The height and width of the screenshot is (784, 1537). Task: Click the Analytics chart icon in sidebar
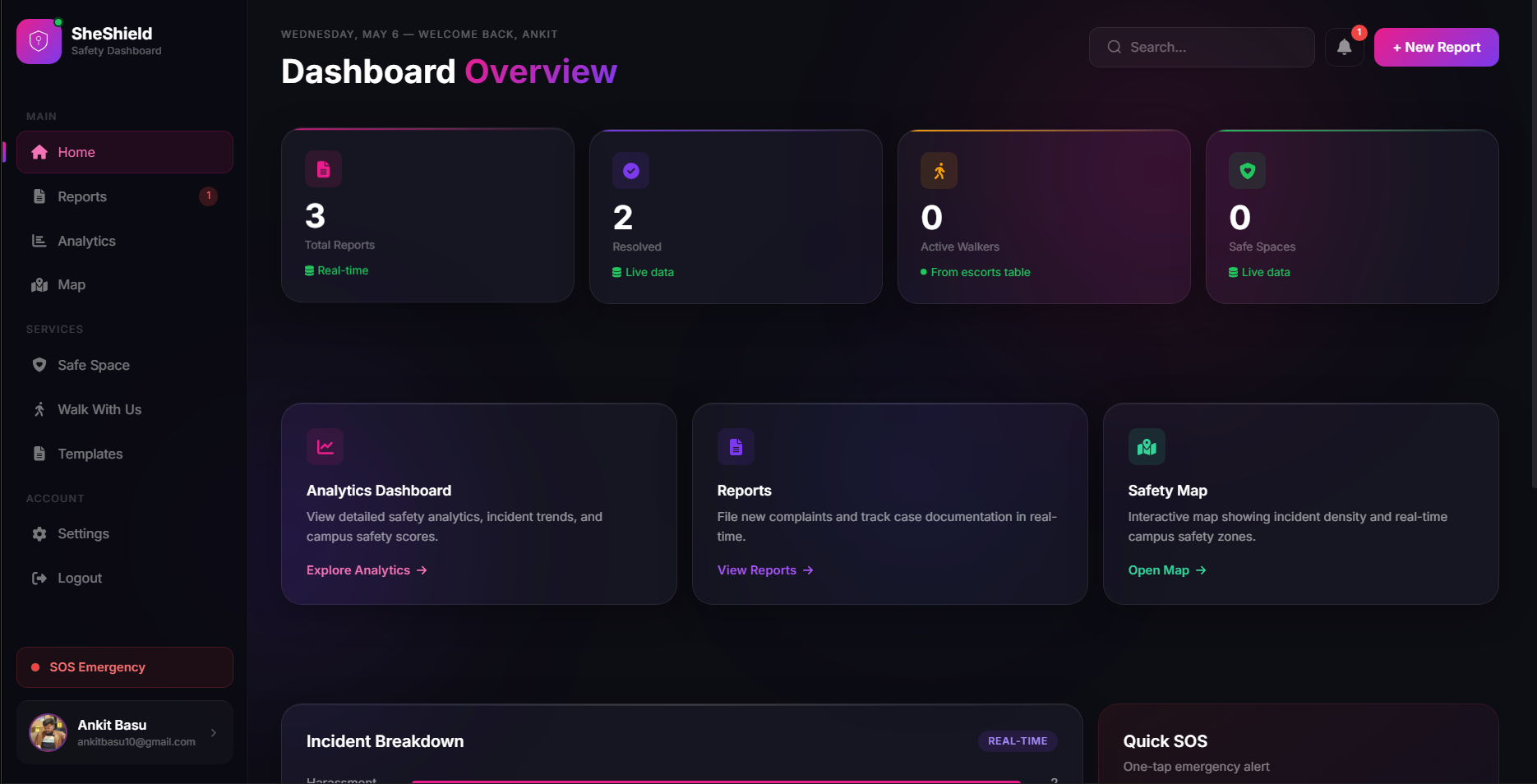tap(39, 241)
